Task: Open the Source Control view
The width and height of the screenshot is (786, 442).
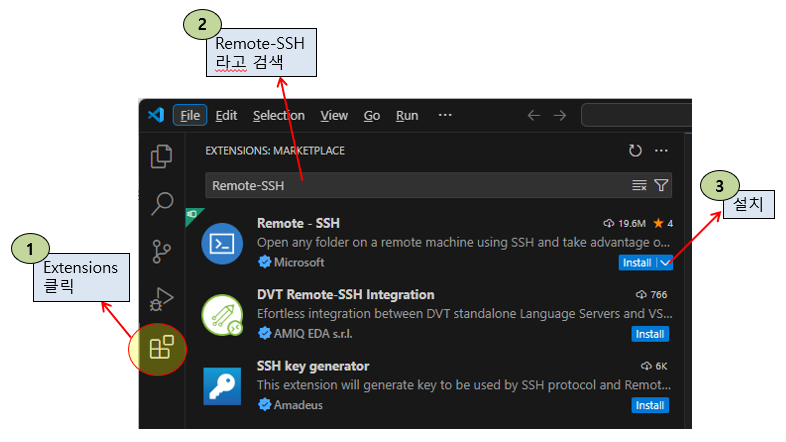Action: tap(161, 251)
